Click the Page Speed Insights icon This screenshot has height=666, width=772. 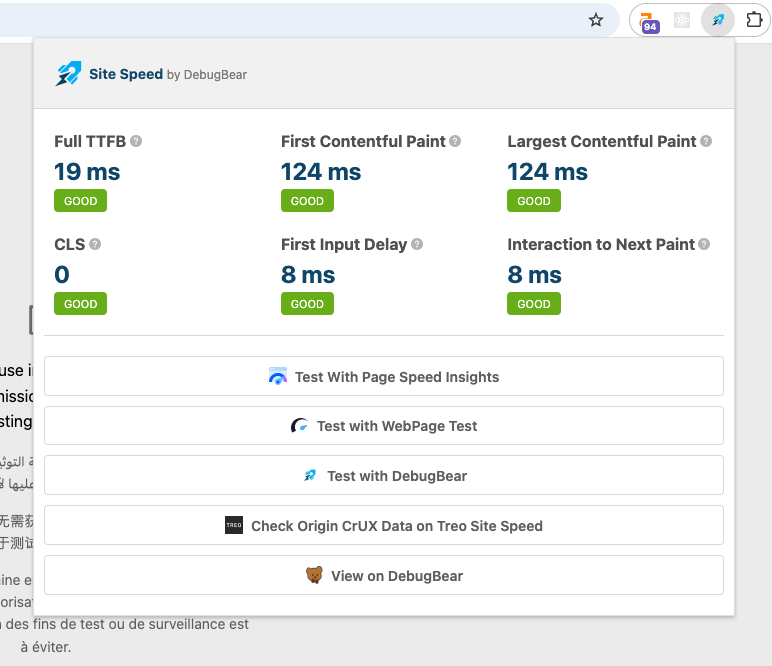tap(278, 376)
